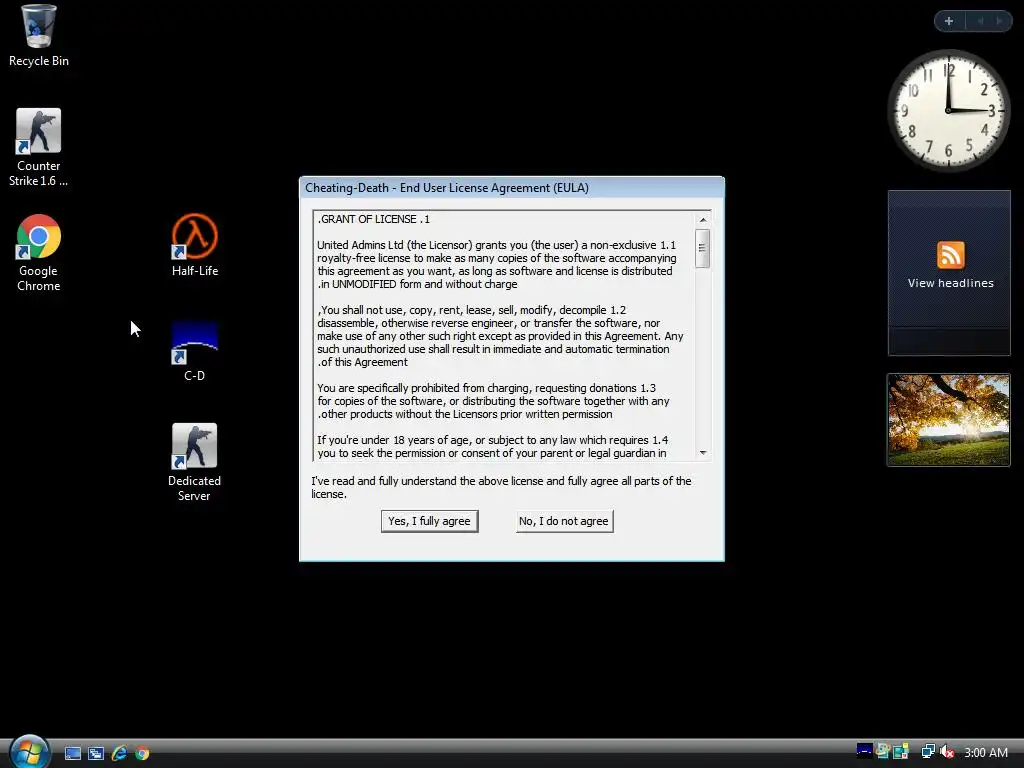Click the orange RSS feed icon gadget

(x=950, y=255)
